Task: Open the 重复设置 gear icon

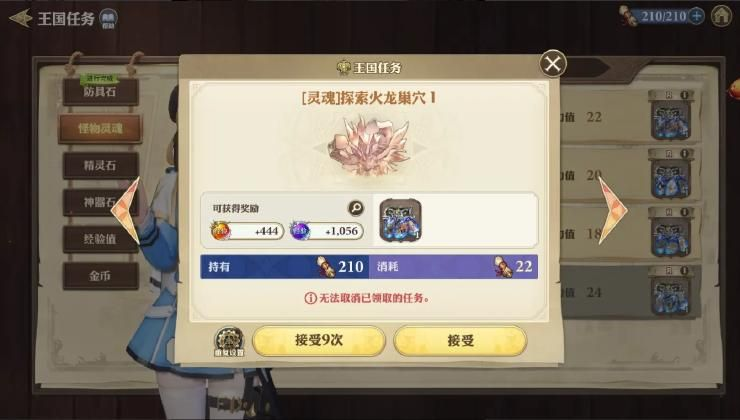Action: pos(229,340)
